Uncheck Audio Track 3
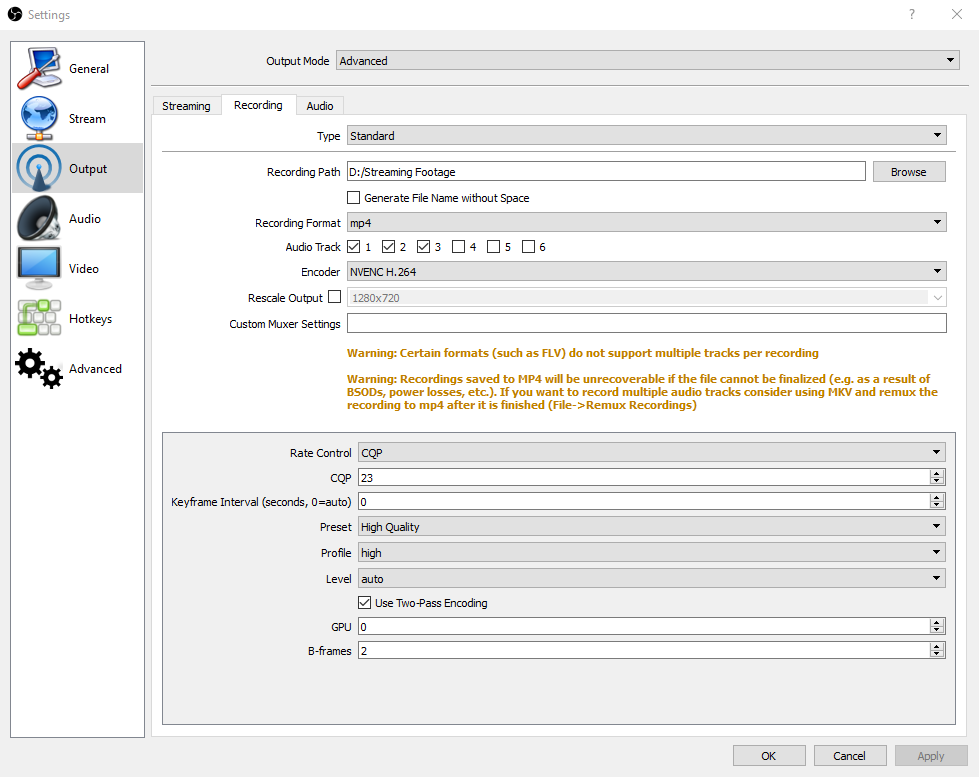This screenshot has height=777, width=979. coord(423,247)
